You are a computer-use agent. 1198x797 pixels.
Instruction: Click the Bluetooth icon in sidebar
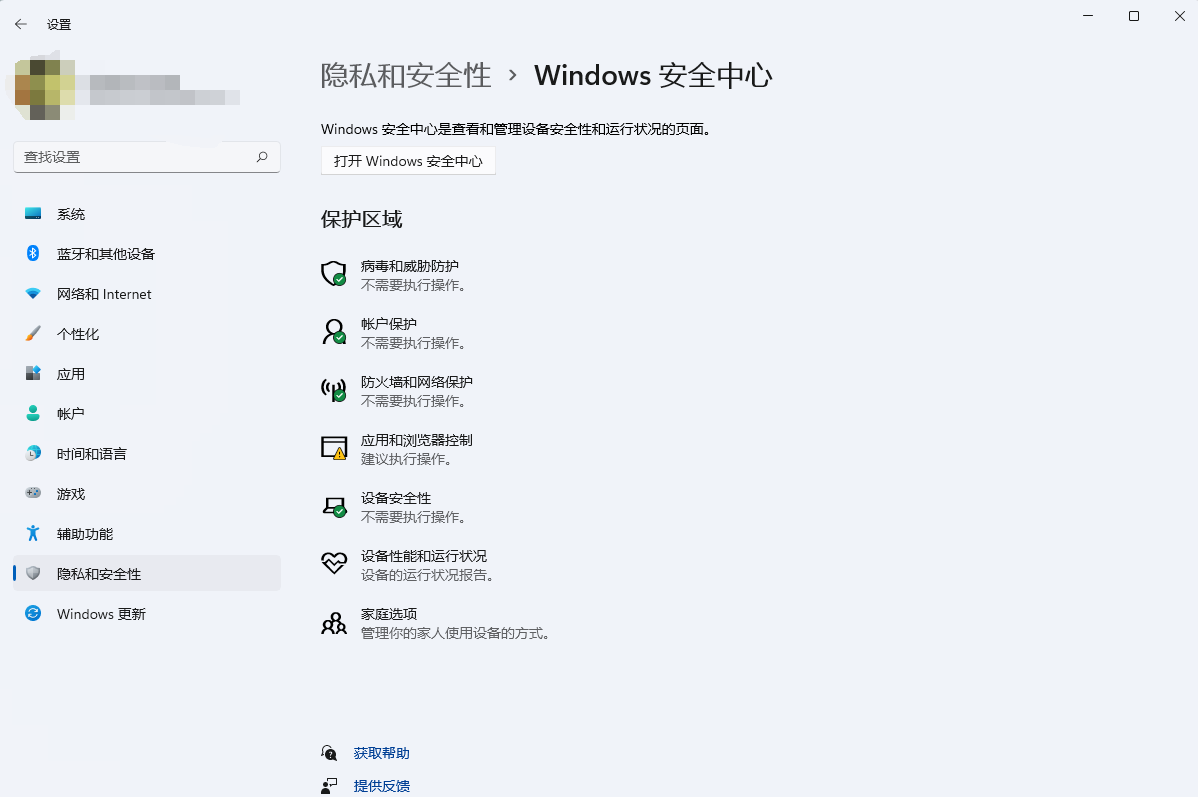pos(33,254)
